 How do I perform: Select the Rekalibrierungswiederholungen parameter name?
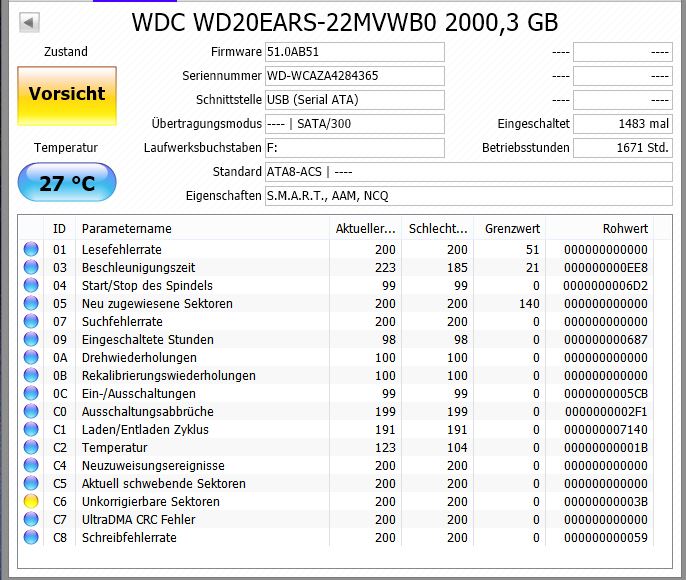pyautogui.click(x=168, y=376)
